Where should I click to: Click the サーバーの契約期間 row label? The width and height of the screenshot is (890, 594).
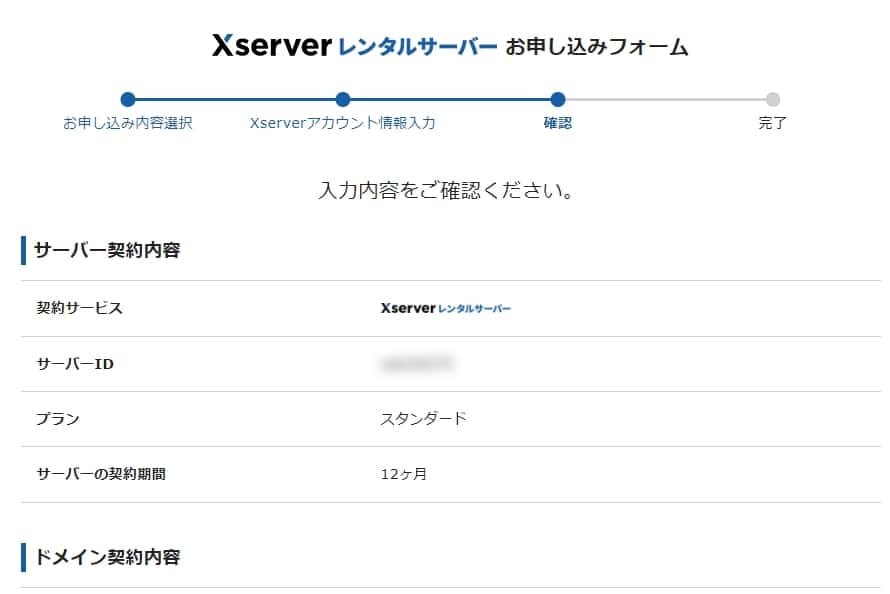(x=101, y=474)
